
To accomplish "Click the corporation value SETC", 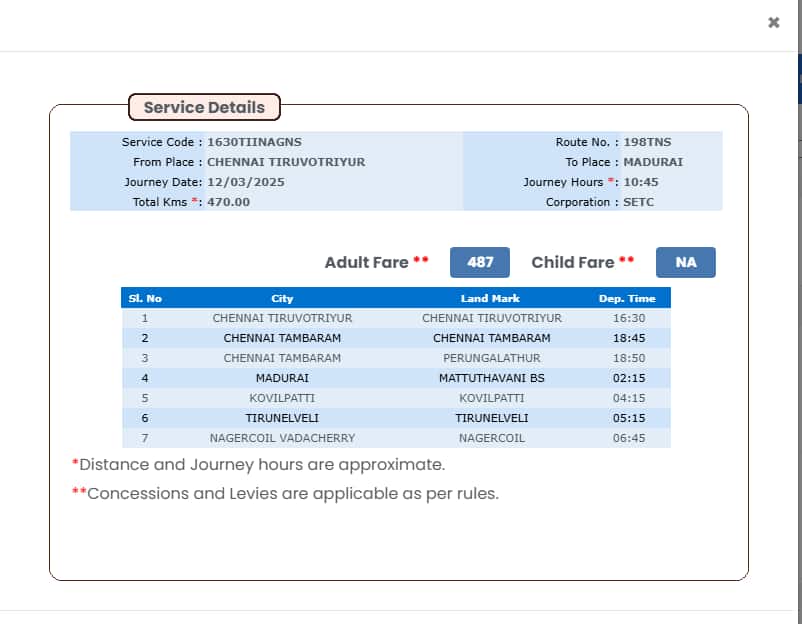I will point(641,202).
